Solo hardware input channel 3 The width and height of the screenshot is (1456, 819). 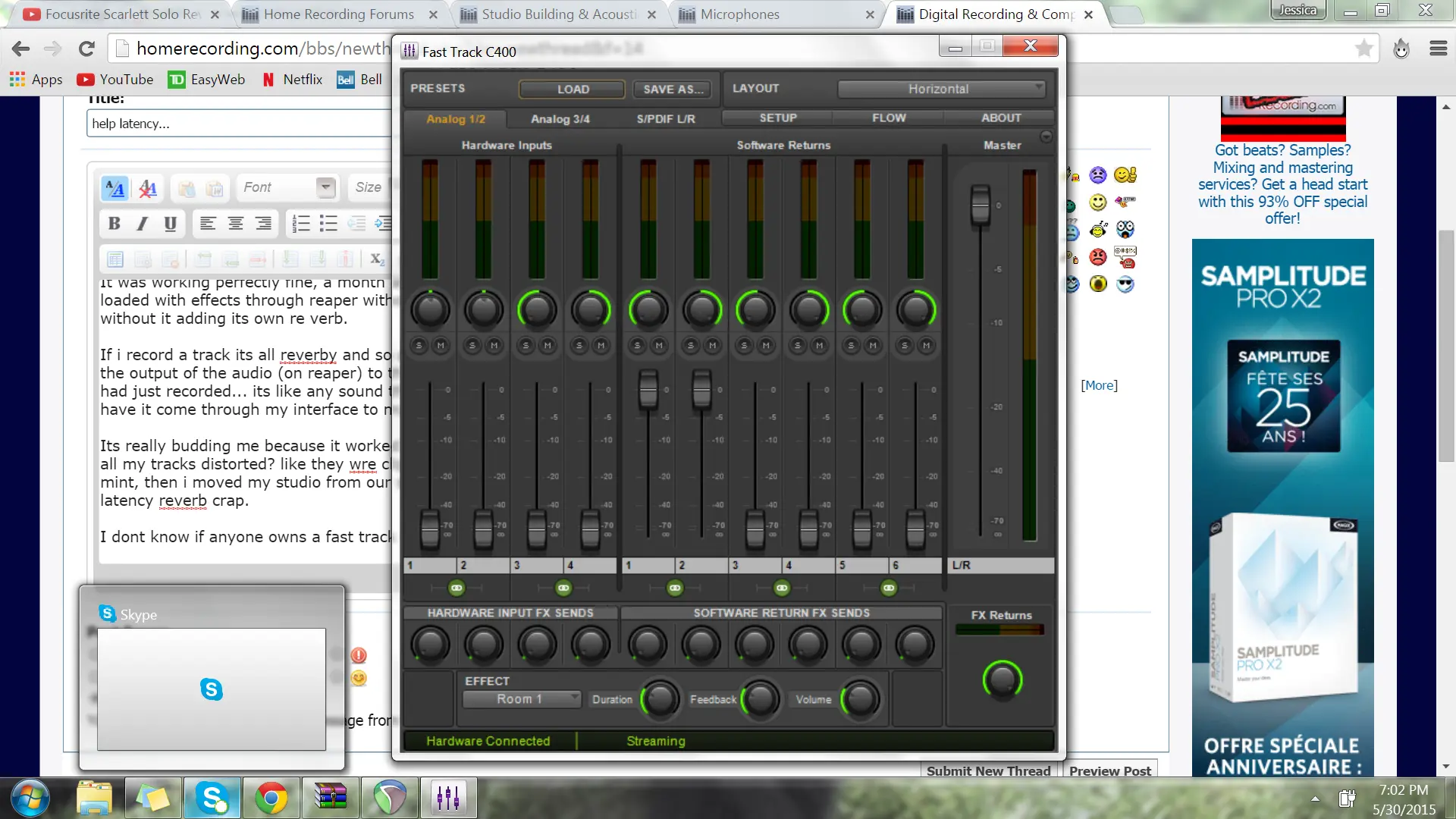[x=526, y=346]
